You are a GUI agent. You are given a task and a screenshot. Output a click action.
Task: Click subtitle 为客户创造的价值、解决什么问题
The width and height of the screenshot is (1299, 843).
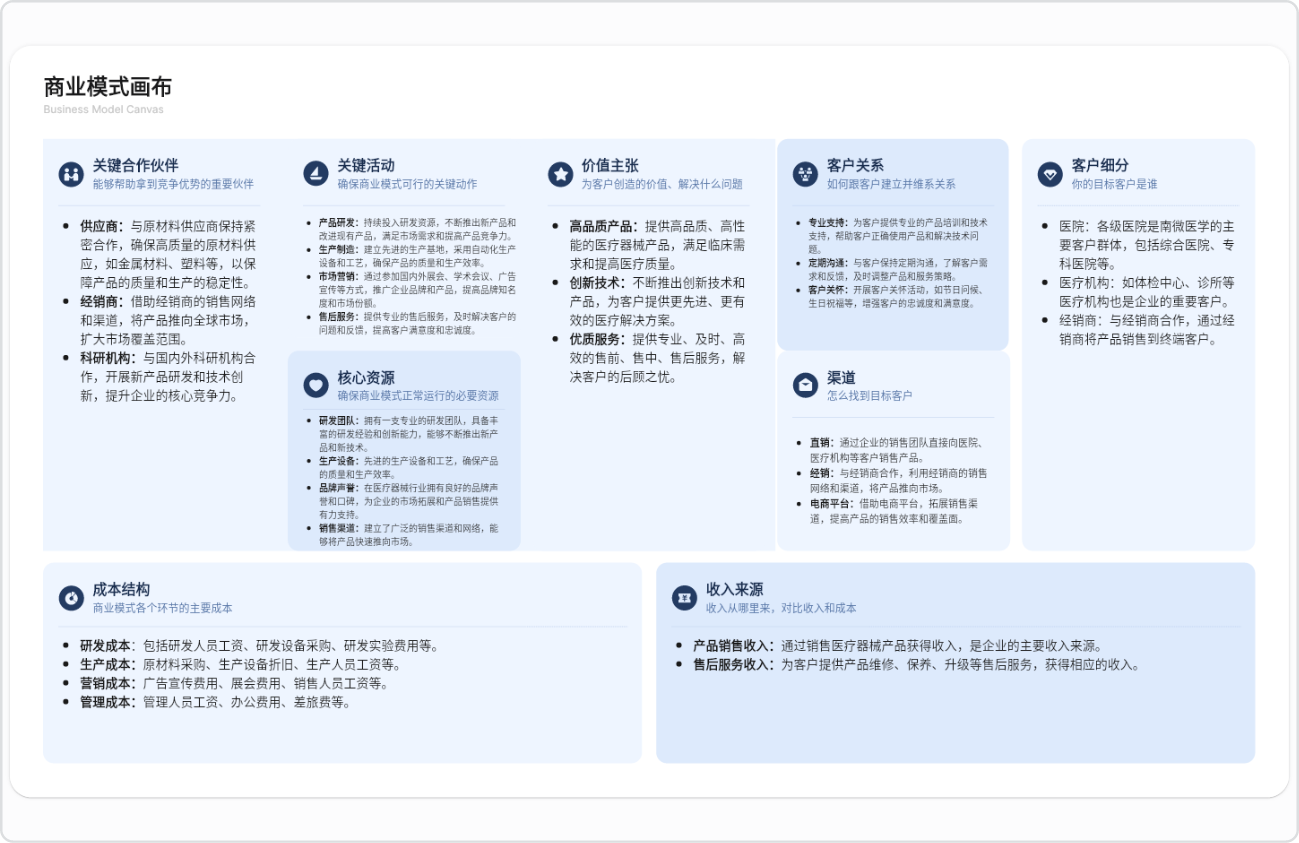[662, 184]
